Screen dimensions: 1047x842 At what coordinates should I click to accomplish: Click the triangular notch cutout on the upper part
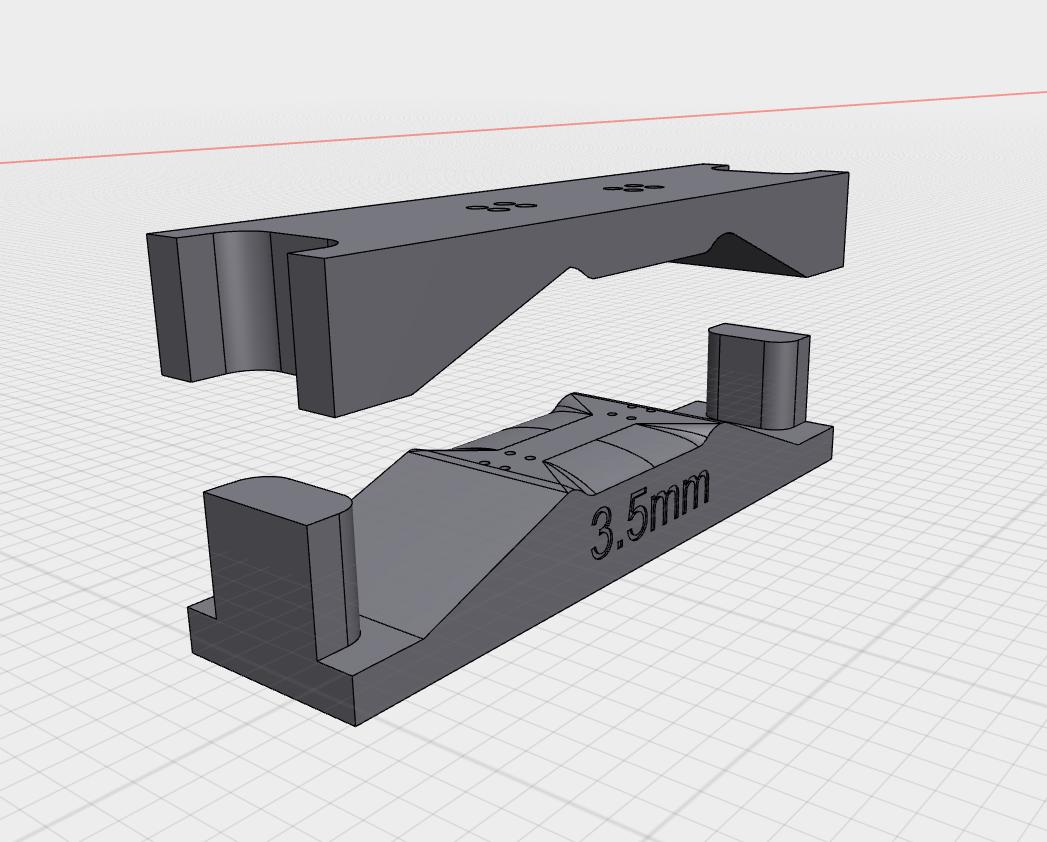click(x=740, y=255)
